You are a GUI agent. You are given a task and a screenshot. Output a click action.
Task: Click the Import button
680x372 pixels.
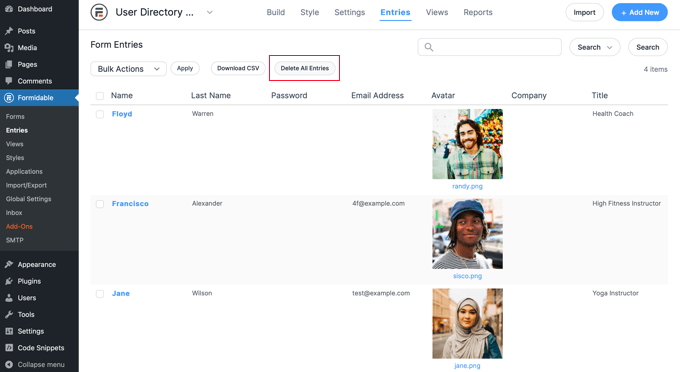[585, 12]
